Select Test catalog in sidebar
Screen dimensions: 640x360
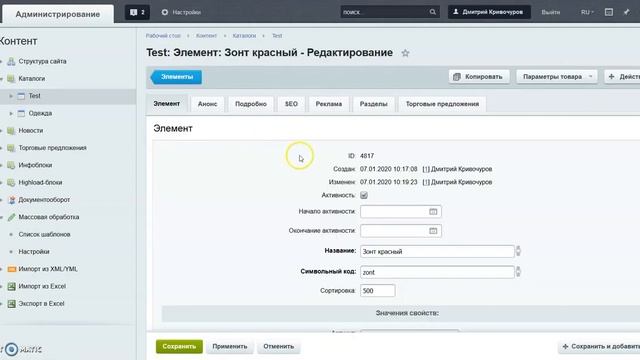(x=34, y=96)
